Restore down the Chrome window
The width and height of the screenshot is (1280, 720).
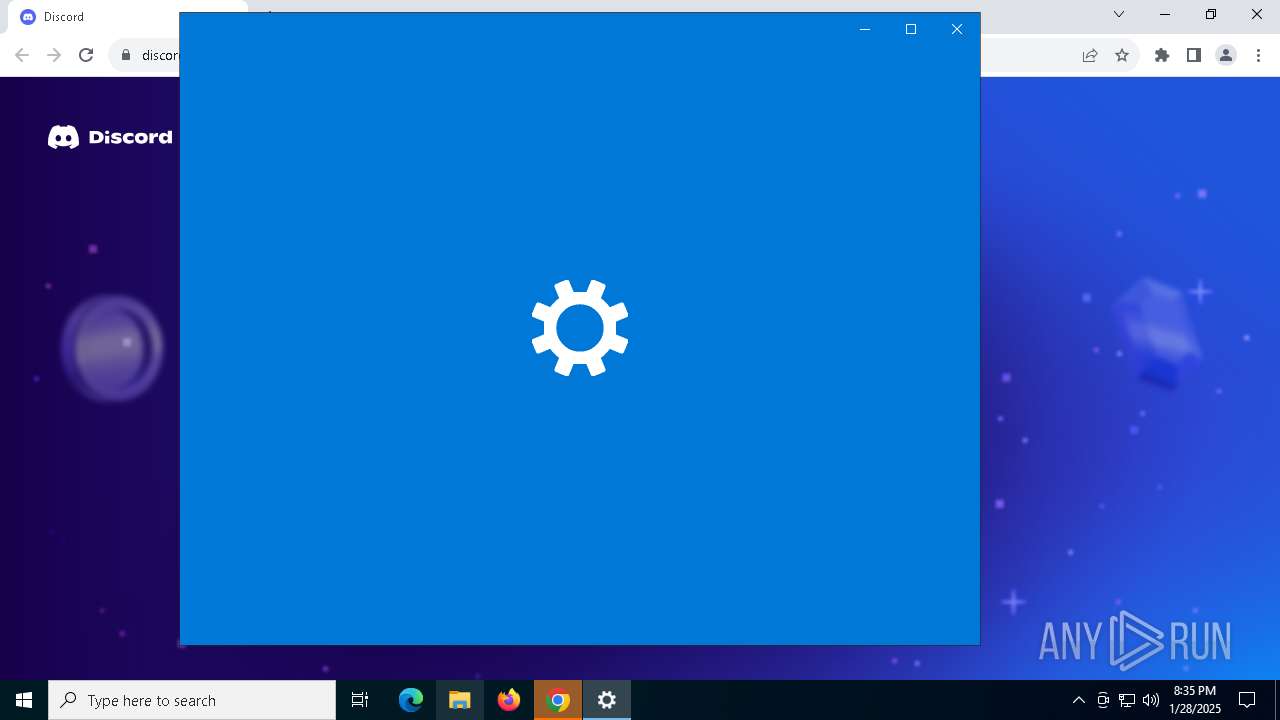tap(1211, 14)
